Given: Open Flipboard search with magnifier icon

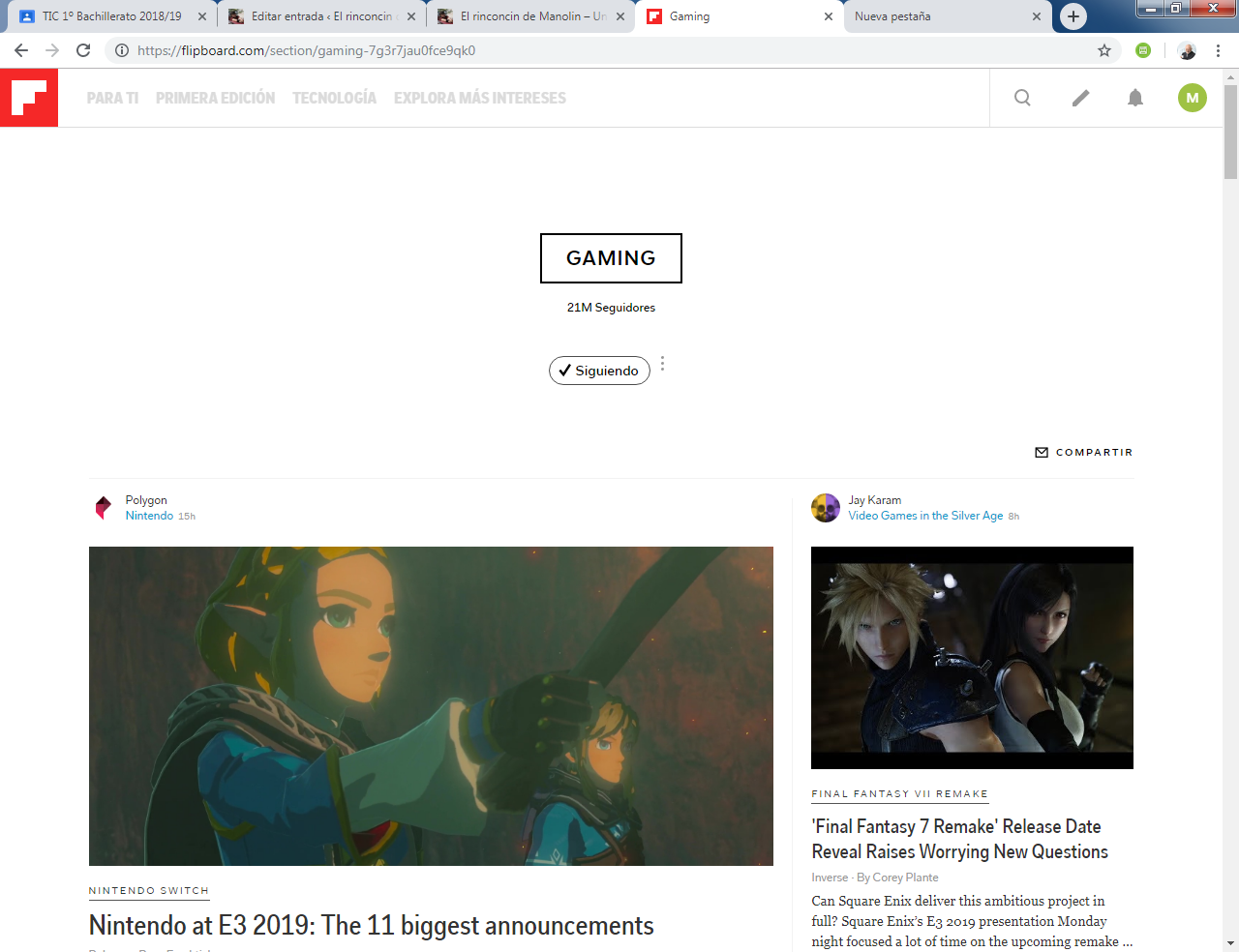Looking at the screenshot, I should (1022, 98).
